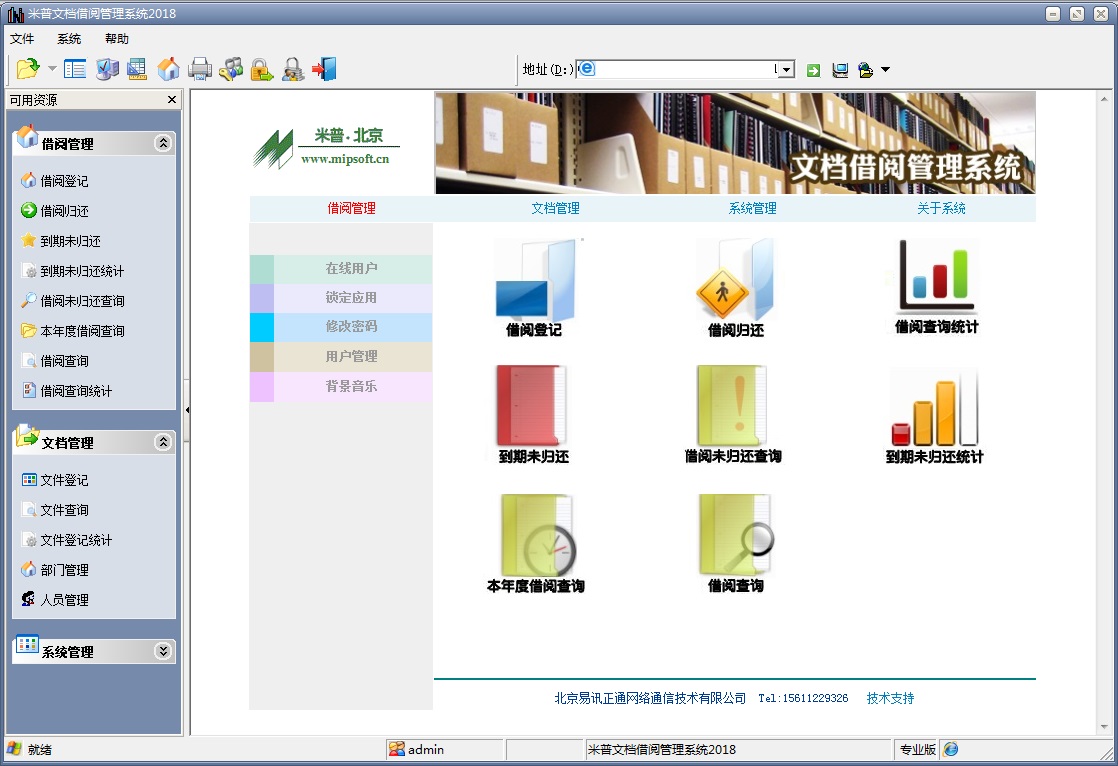
Task: Expand the address combo box dropdown
Action: (786, 70)
